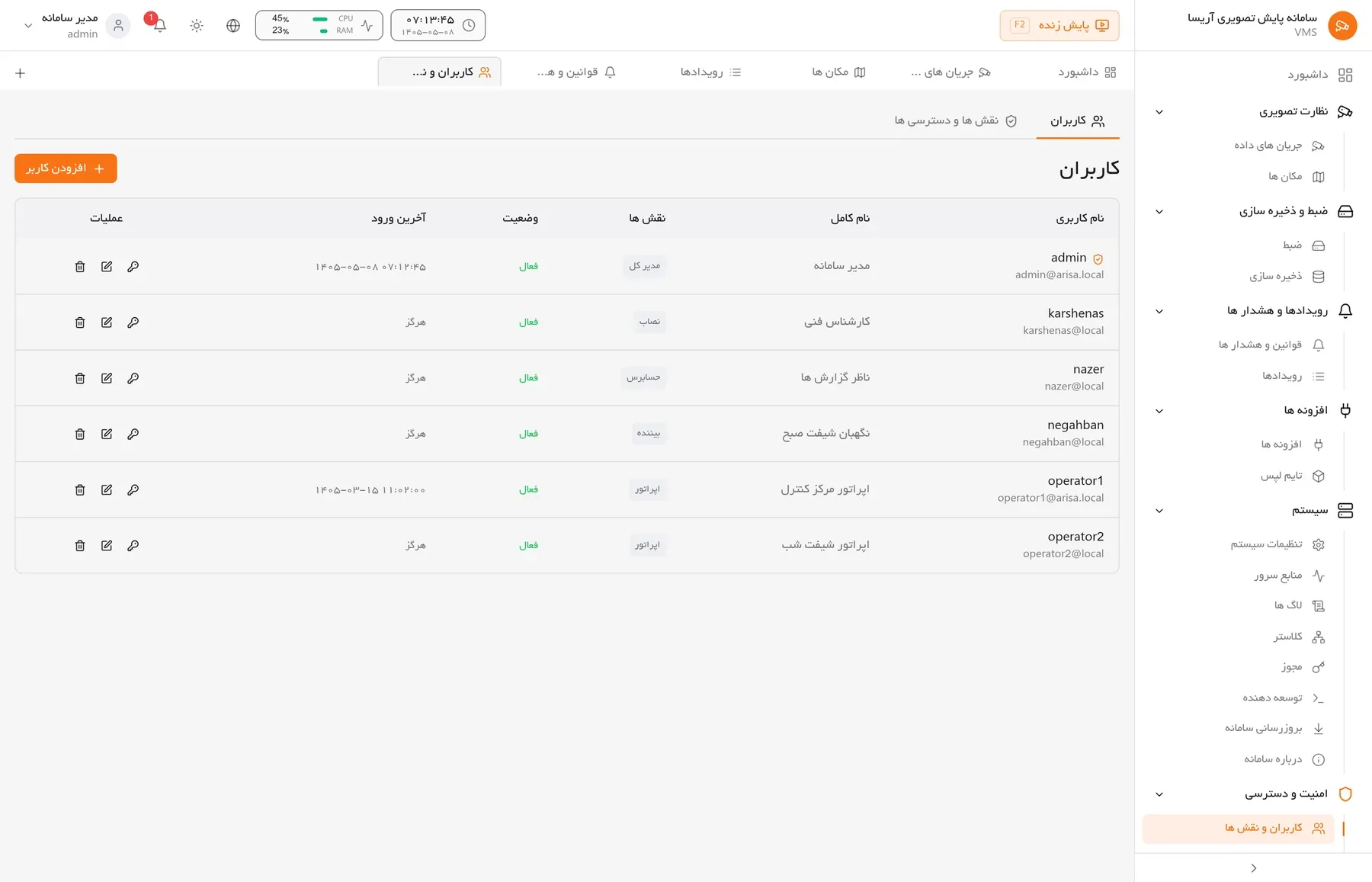Click key icon for operator2 row
The width and height of the screenshot is (1372, 882).
(x=133, y=545)
